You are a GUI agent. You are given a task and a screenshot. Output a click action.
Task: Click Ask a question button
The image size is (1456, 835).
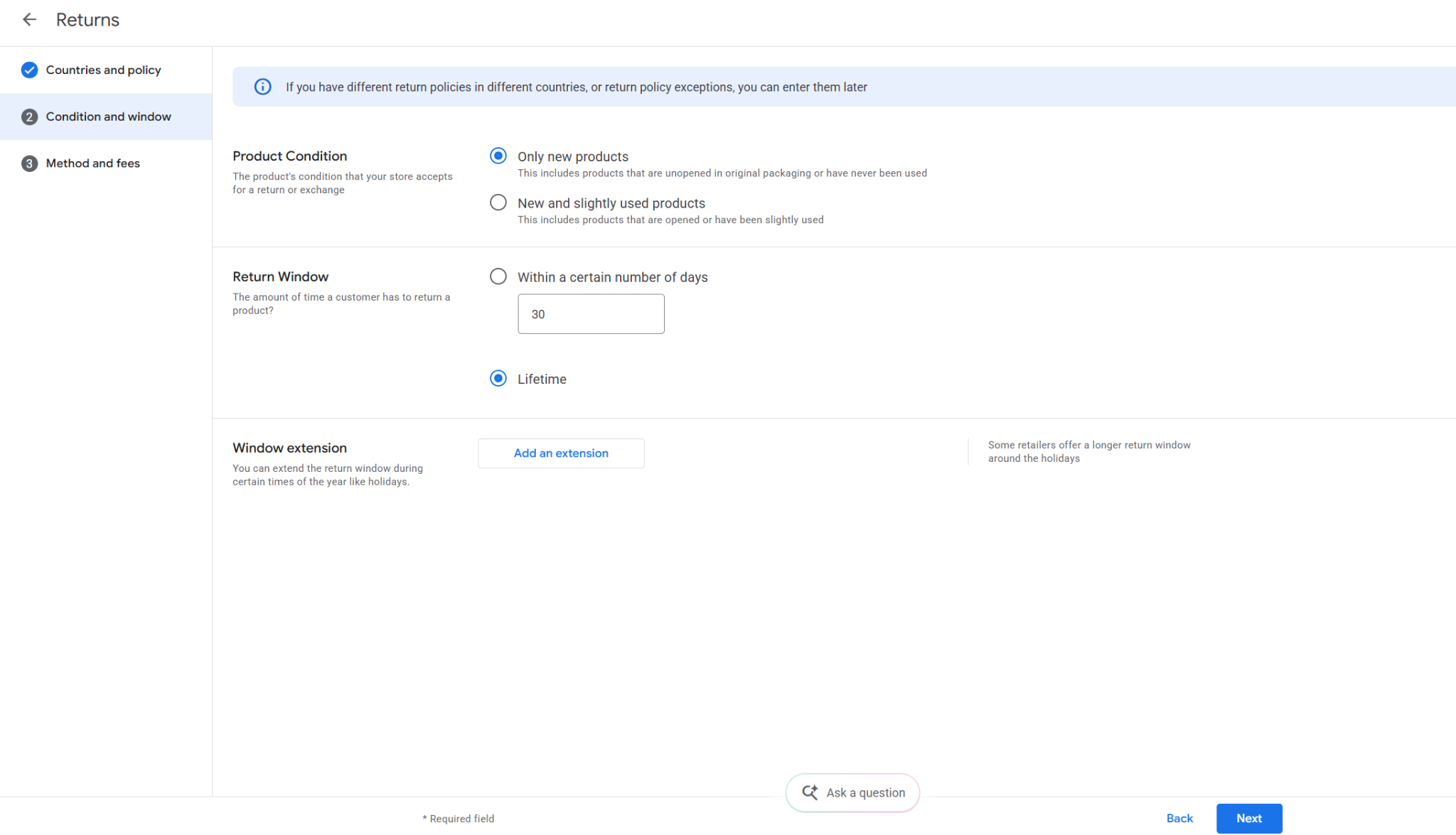tap(852, 792)
